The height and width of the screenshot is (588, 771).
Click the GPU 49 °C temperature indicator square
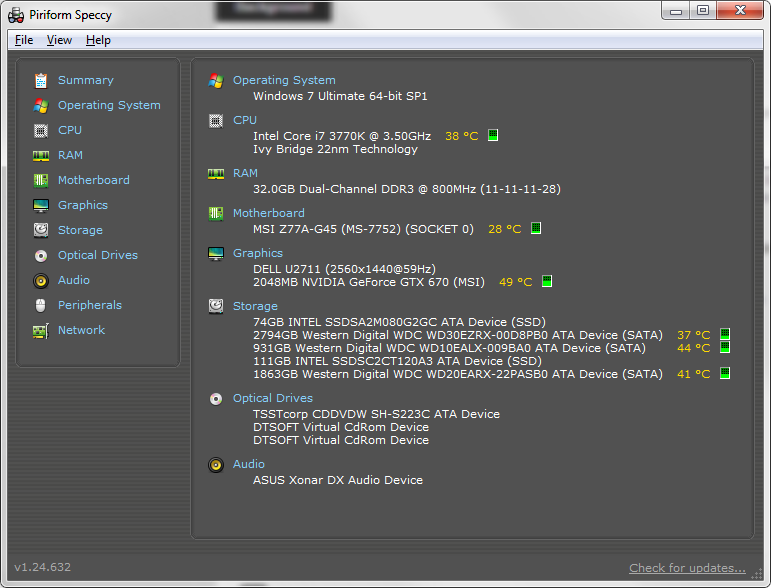547,281
